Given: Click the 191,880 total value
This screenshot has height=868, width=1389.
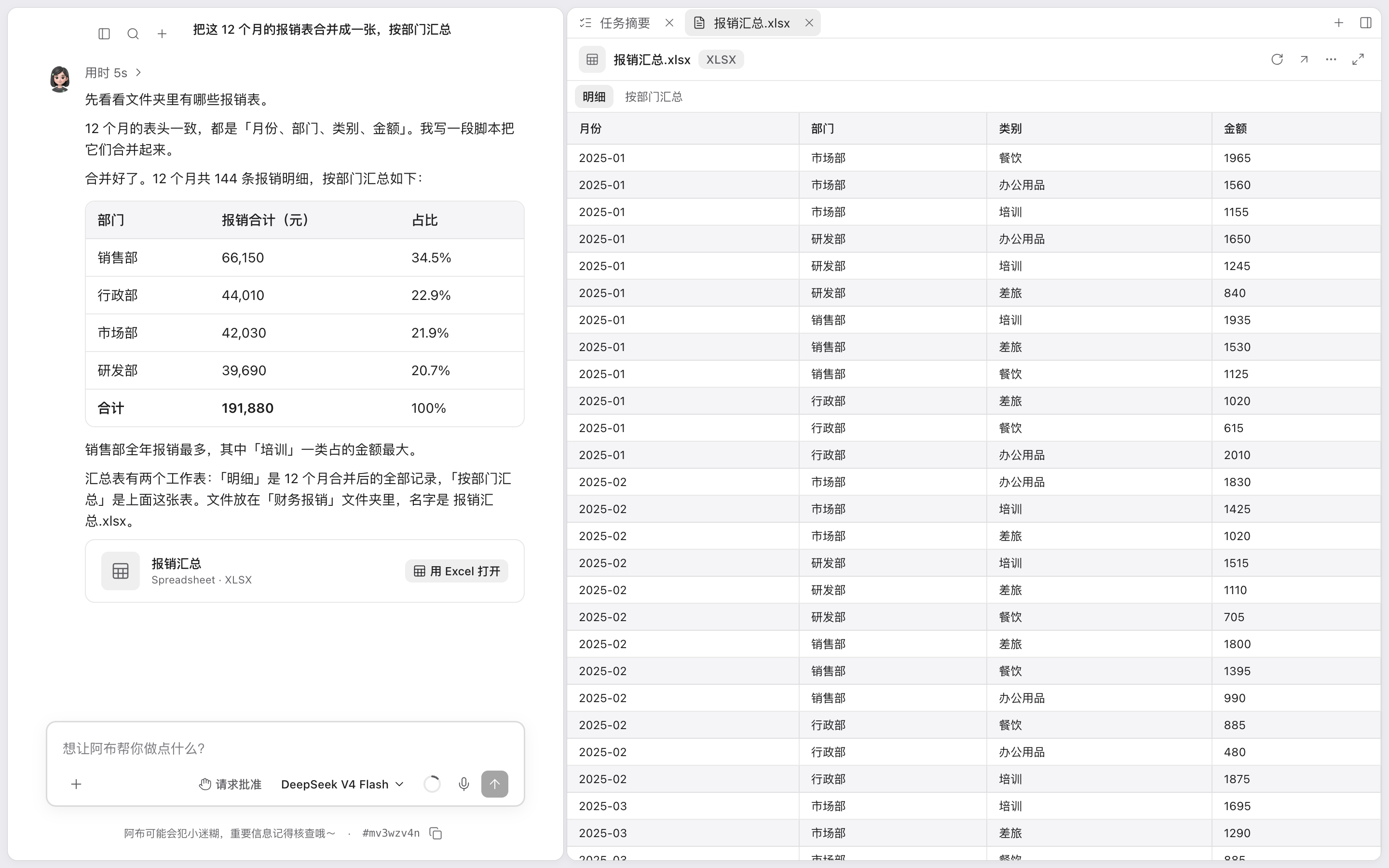Looking at the screenshot, I should click(247, 408).
